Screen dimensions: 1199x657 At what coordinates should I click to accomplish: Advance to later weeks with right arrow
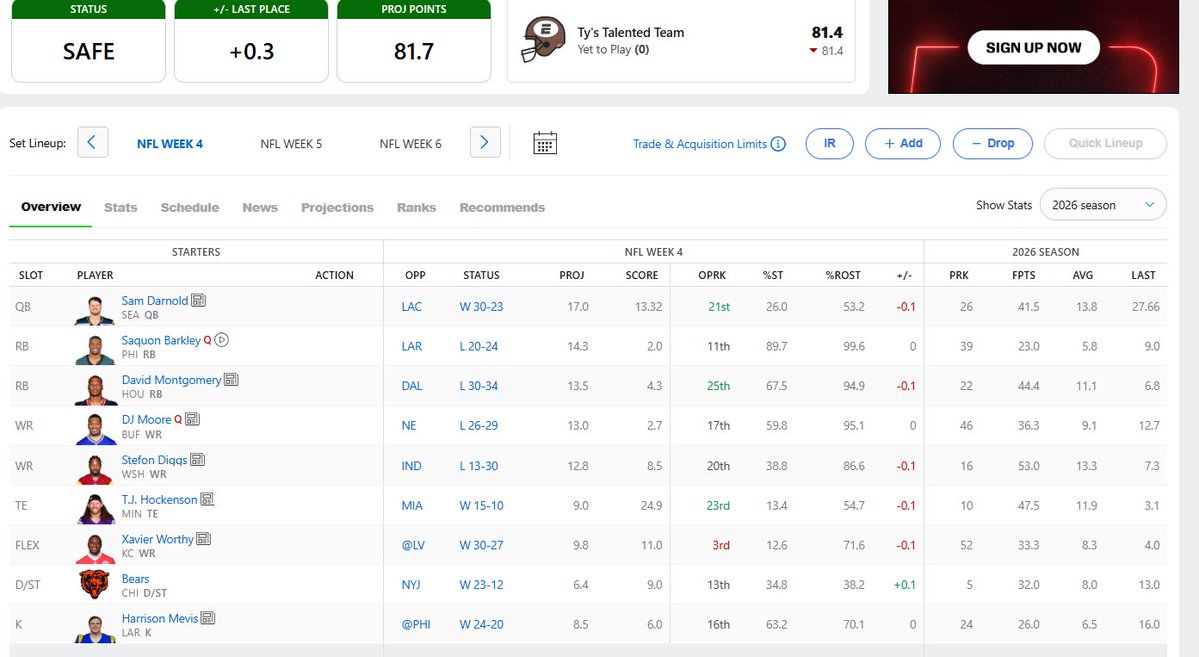pos(485,142)
